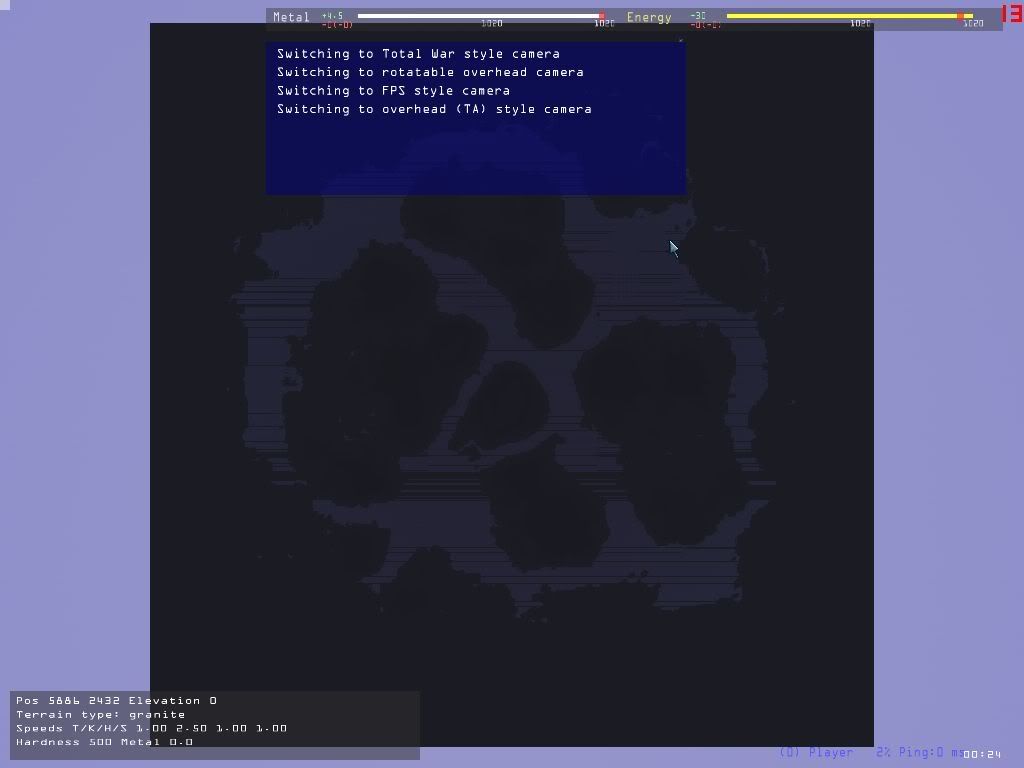Click the rotatable overhead camera message
This screenshot has height=768, width=1024.
(430, 72)
